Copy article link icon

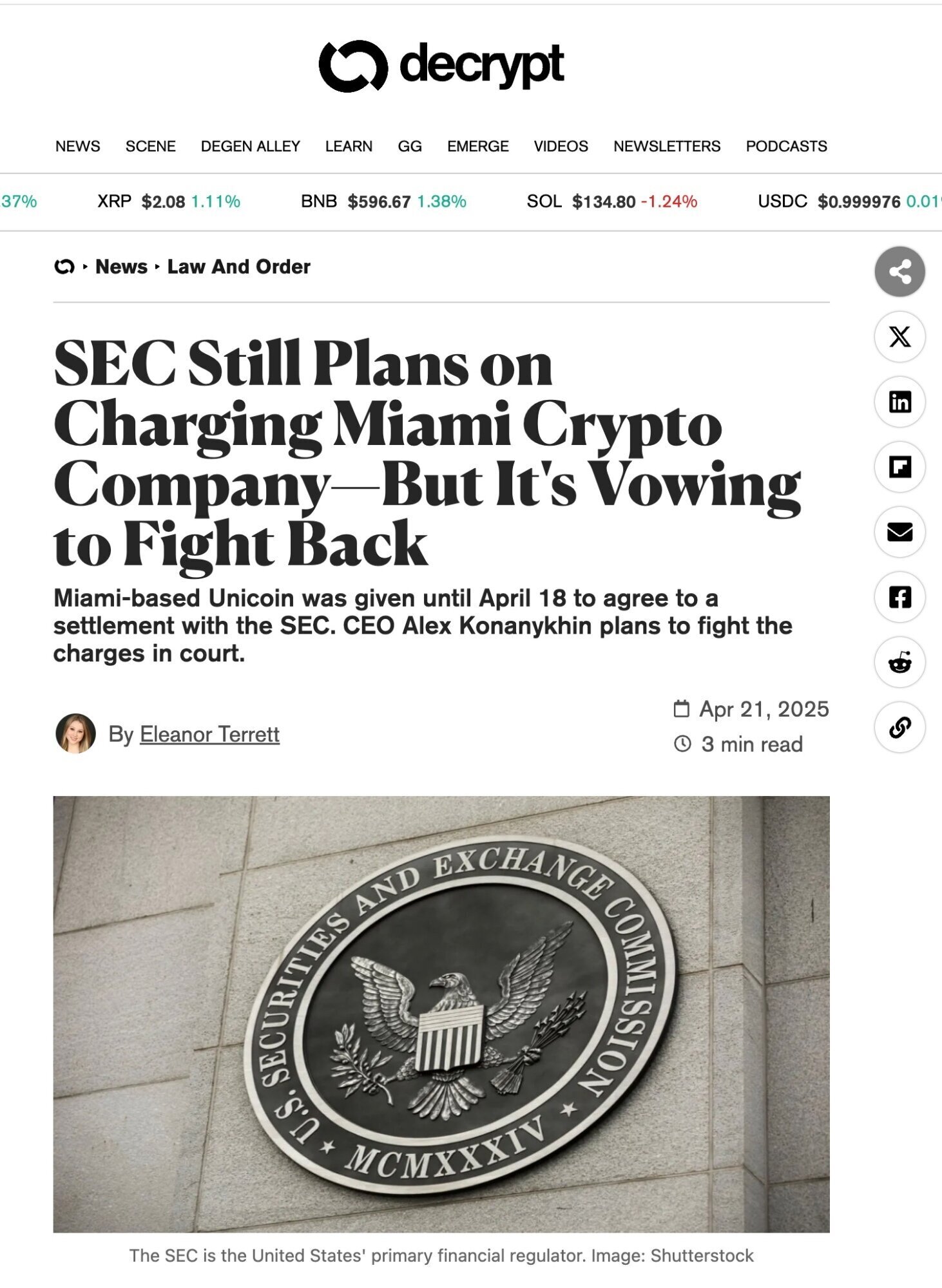(899, 728)
